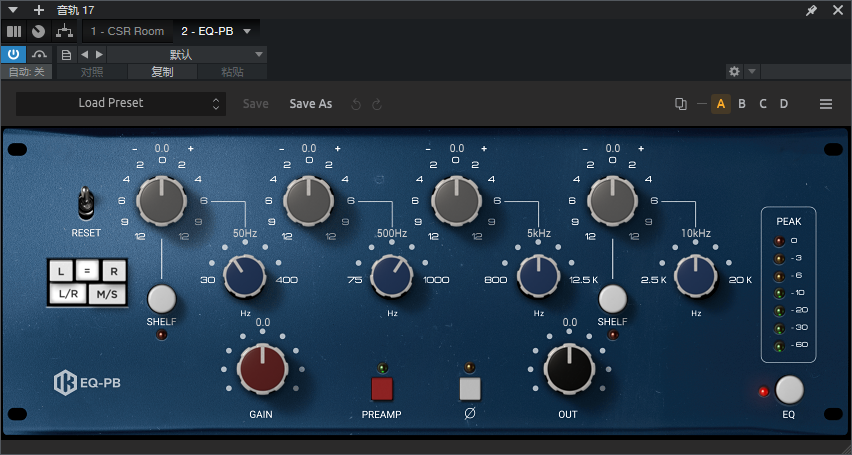Select preset slot C
The width and height of the screenshot is (852, 455).
(x=763, y=104)
